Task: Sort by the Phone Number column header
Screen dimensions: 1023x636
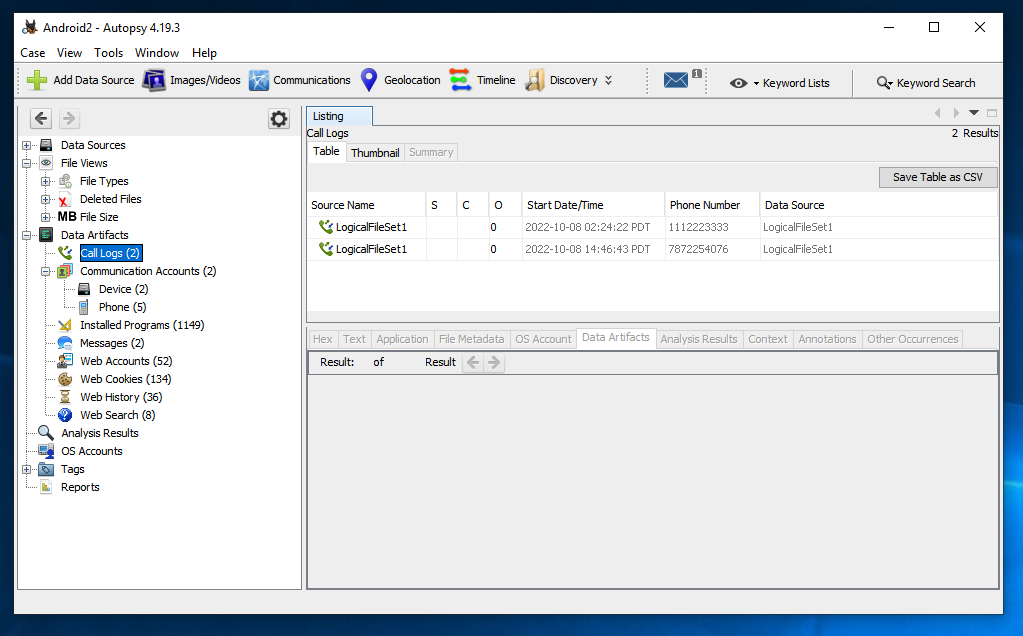Action: [705, 205]
